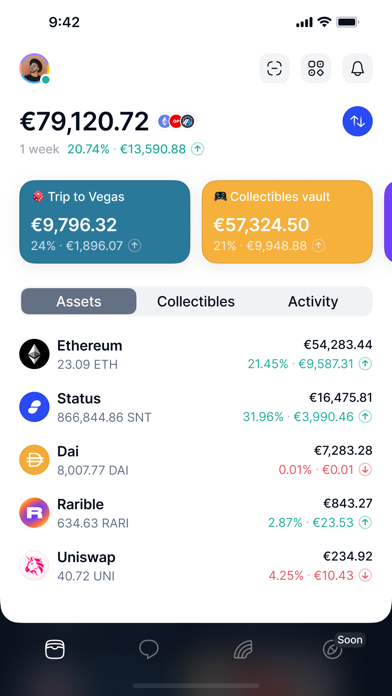Tap the QR scan icon
This screenshot has width=392, height=696.
274,68
